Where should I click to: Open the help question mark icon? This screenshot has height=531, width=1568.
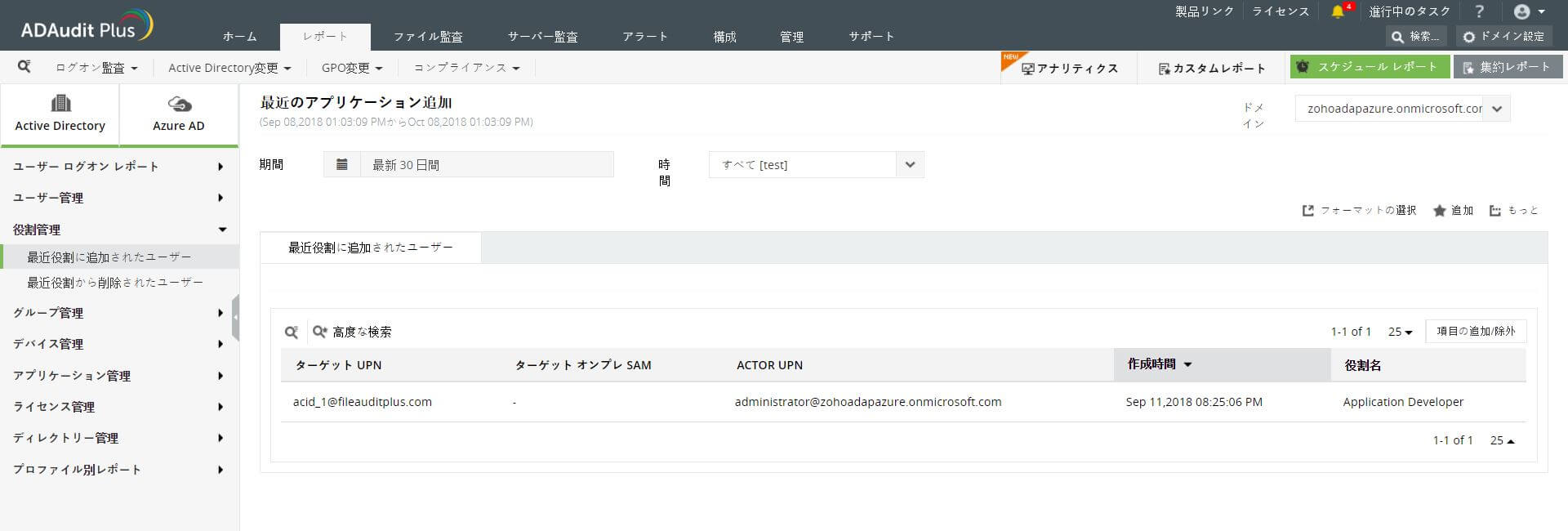pos(1479,11)
